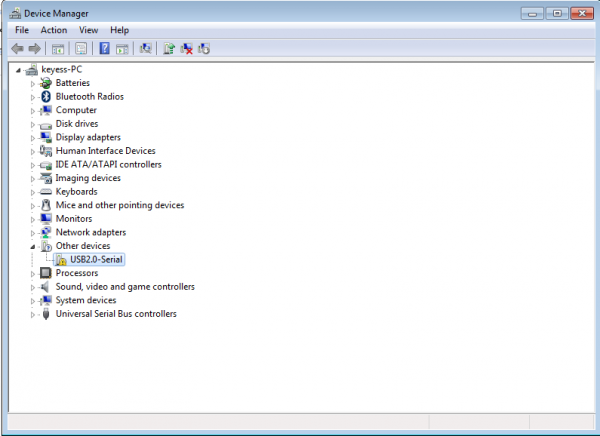Image resolution: width=600 pixels, height=436 pixels.
Task: Click Show/Hide Console Tree toolbar icon
Action: coord(58,48)
